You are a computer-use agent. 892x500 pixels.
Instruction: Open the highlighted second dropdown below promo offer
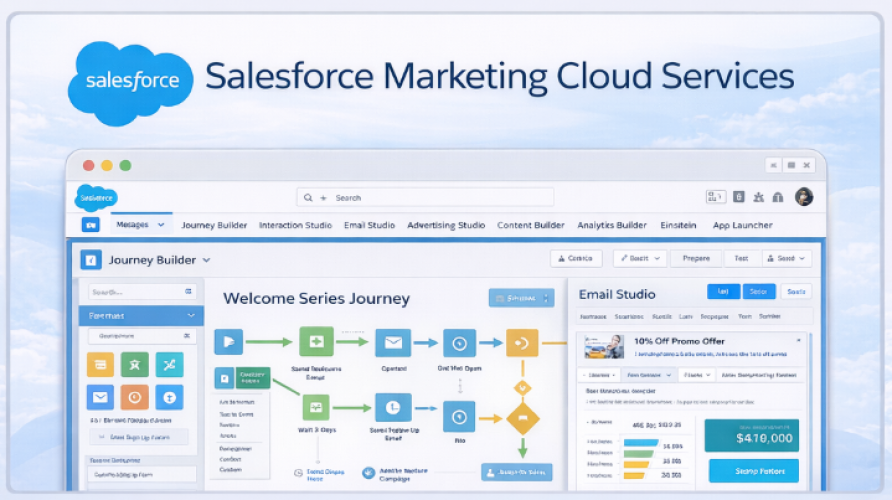pyautogui.click(x=649, y=375)
